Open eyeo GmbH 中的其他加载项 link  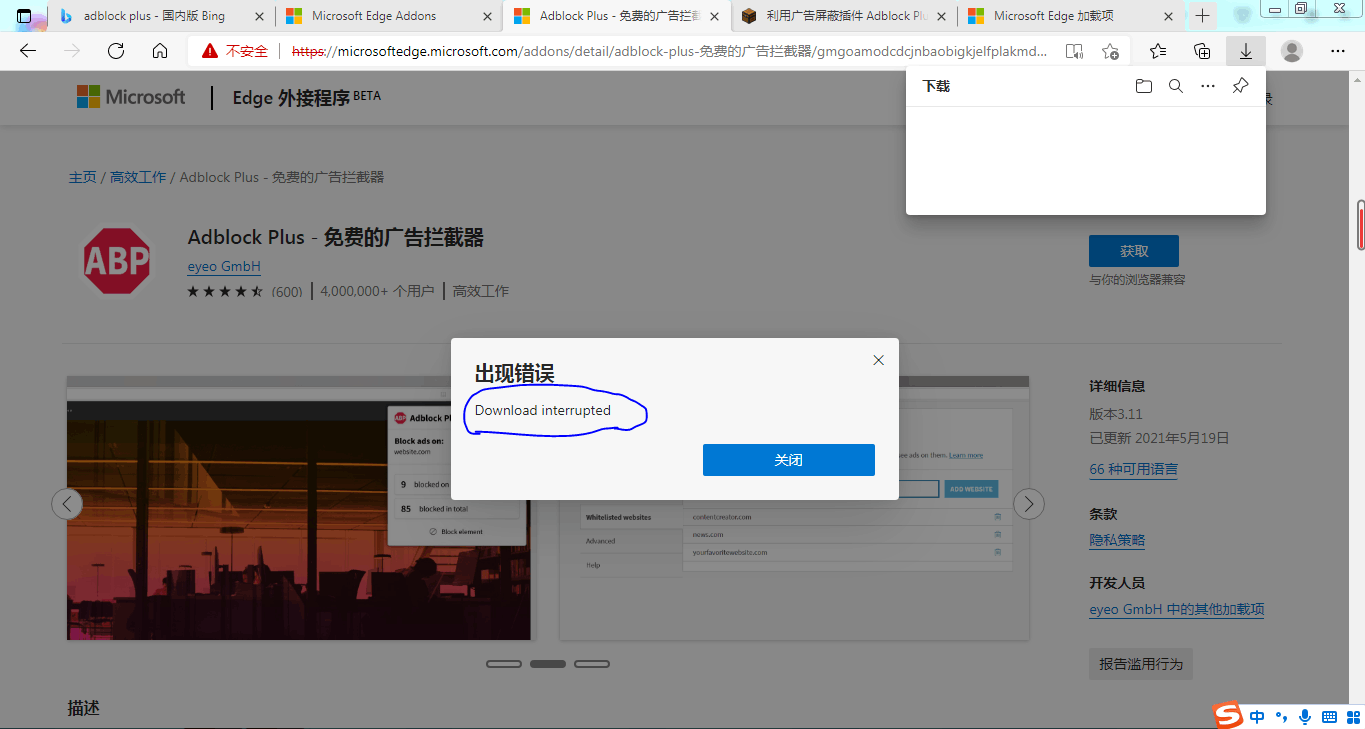point(1177,609)
